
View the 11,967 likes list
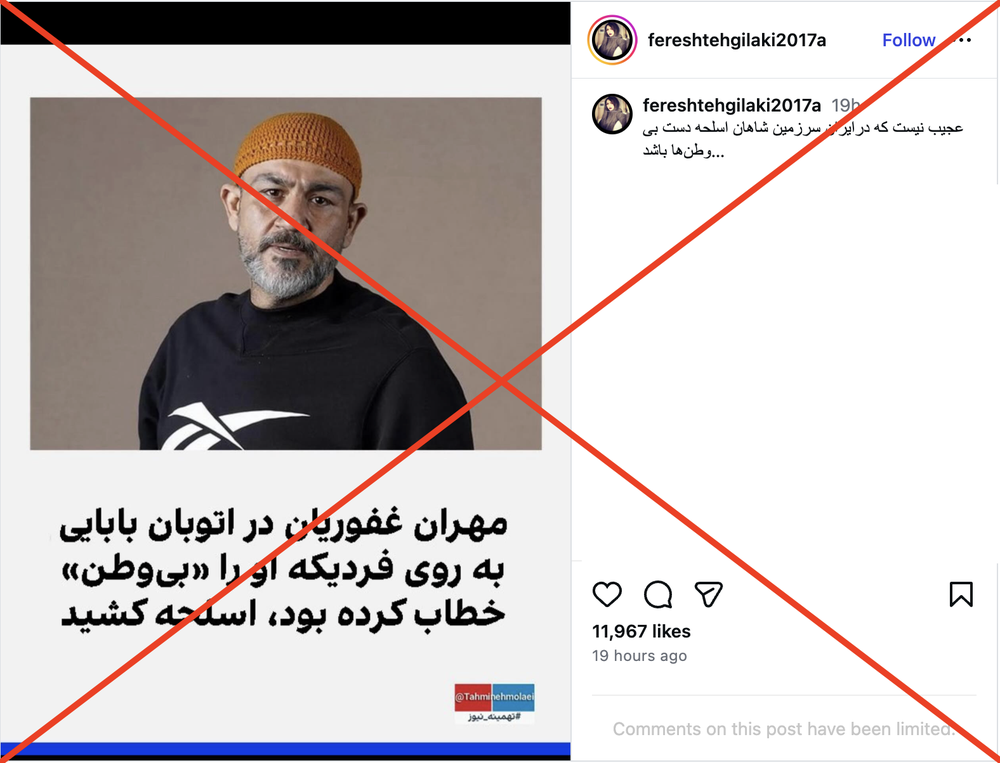[x=641, y=631]
